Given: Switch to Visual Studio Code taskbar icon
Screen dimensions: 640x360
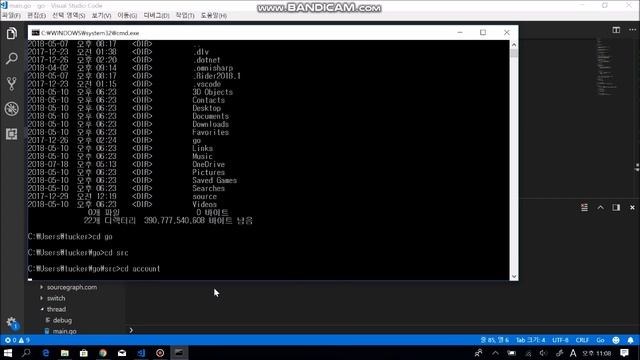Looking at the screenshot, I should pos(141,353).
